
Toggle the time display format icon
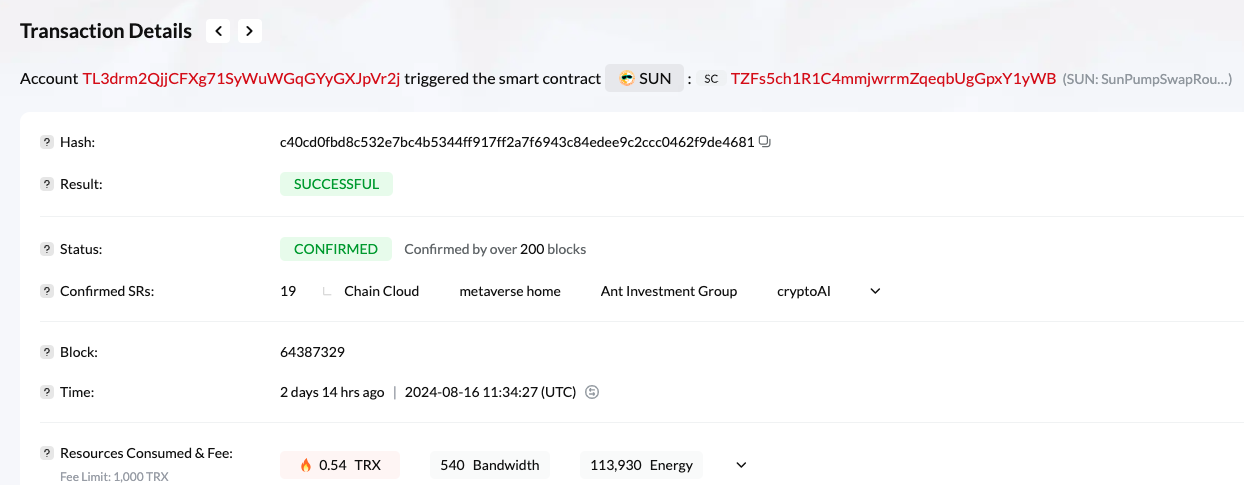click(592, 392)
